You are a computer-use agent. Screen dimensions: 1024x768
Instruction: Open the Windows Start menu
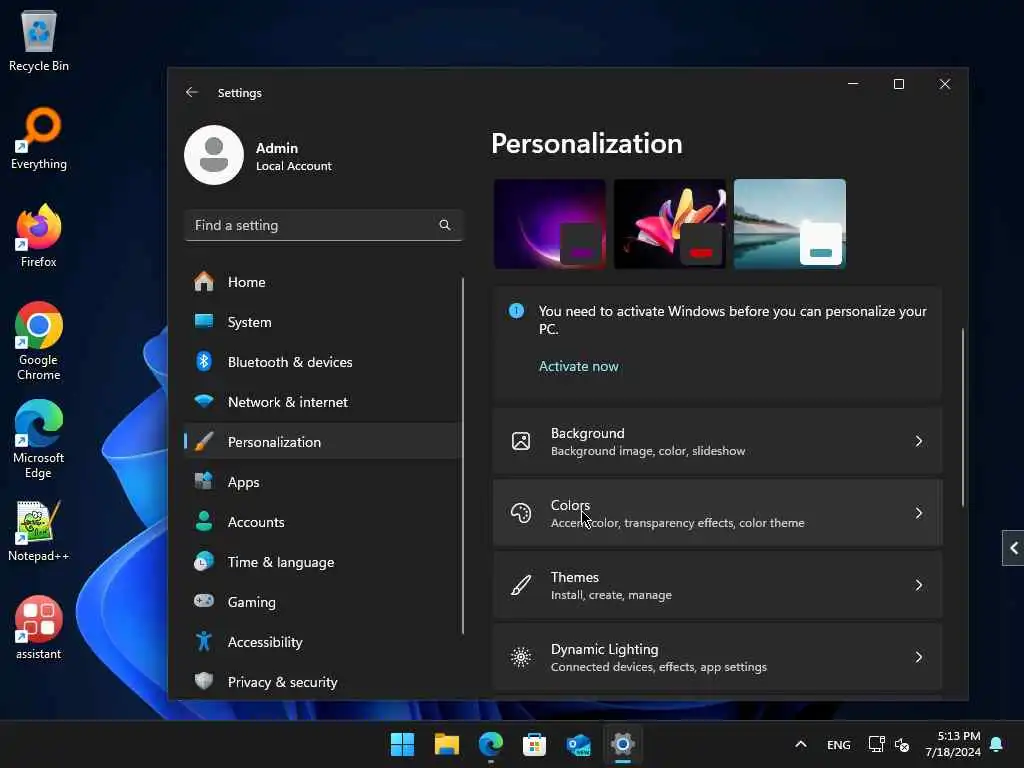(402, 744)
